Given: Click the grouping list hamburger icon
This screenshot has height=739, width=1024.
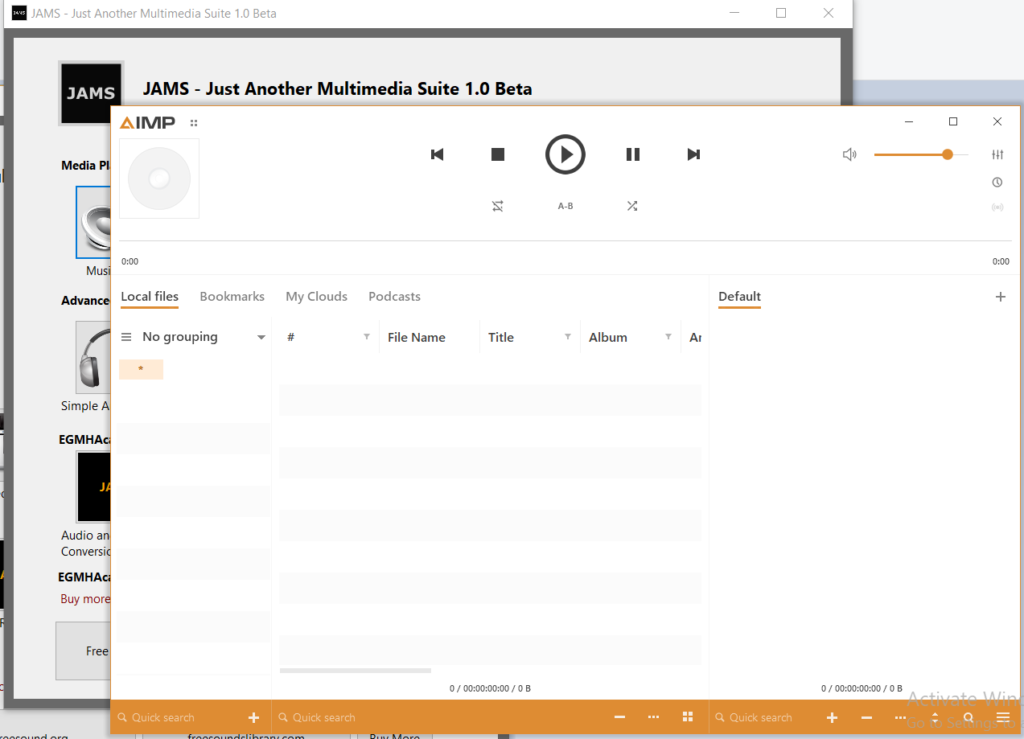Looking at the screenshot, I should tap(127, 337).
